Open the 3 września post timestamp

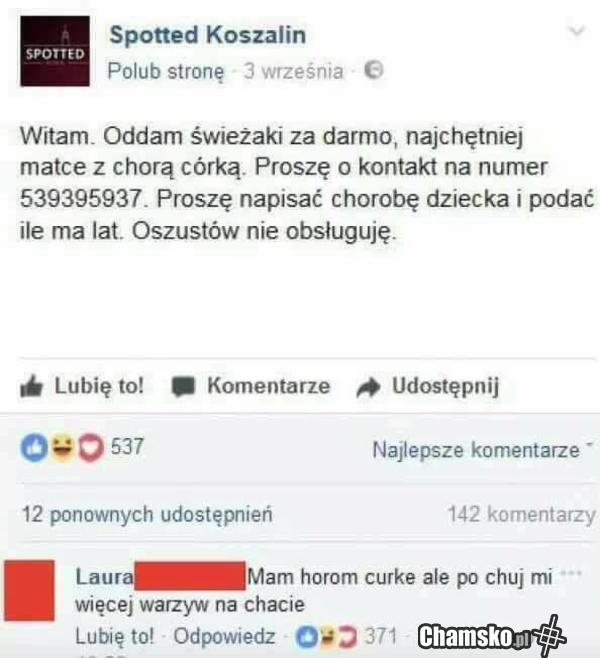293,71
